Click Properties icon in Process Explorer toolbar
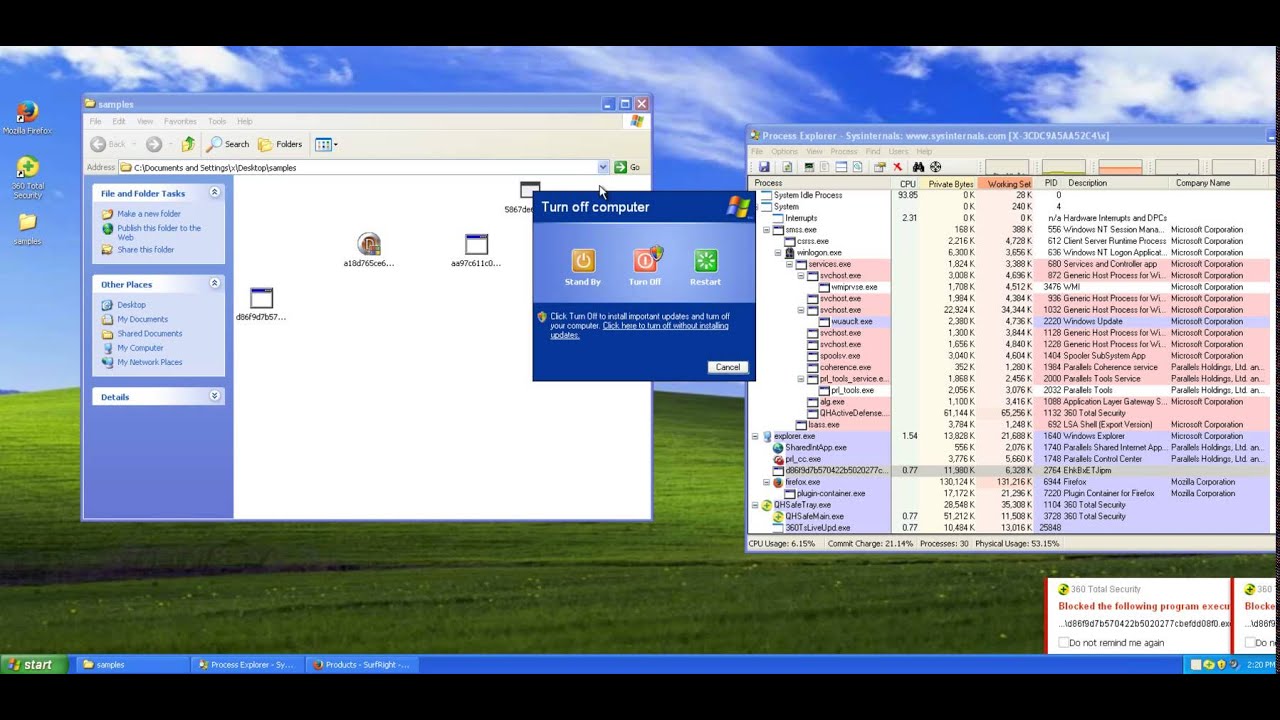The image size is (1280, 720). 880,167
